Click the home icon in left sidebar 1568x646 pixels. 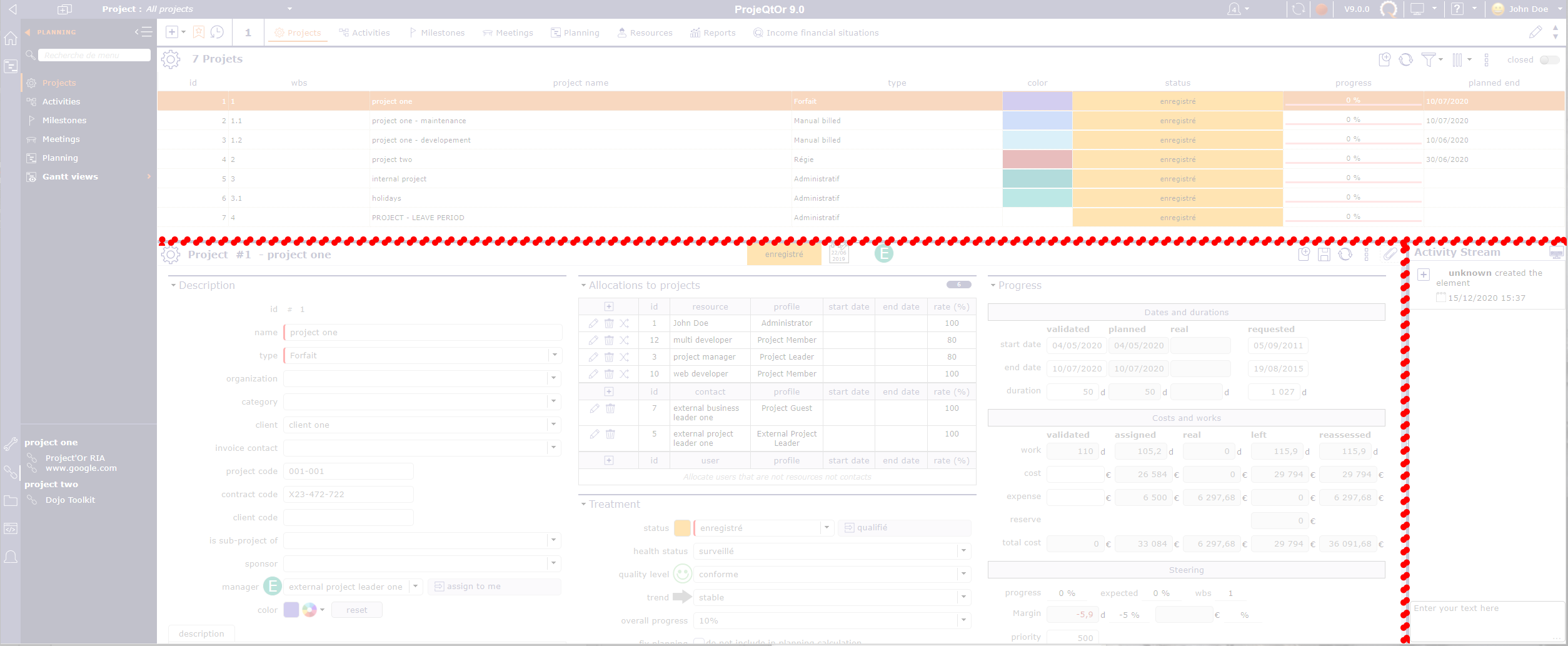click(11, 39)
